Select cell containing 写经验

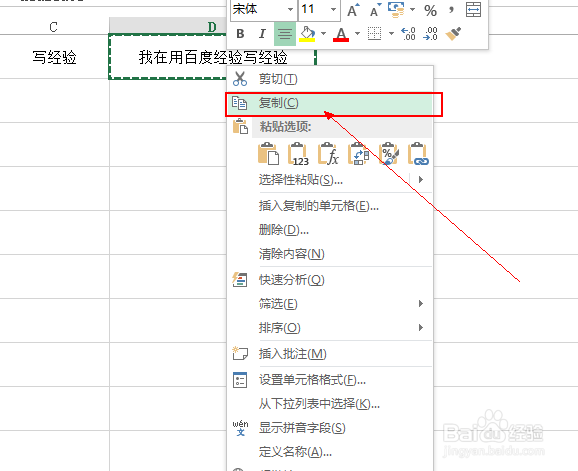[54, 57]
